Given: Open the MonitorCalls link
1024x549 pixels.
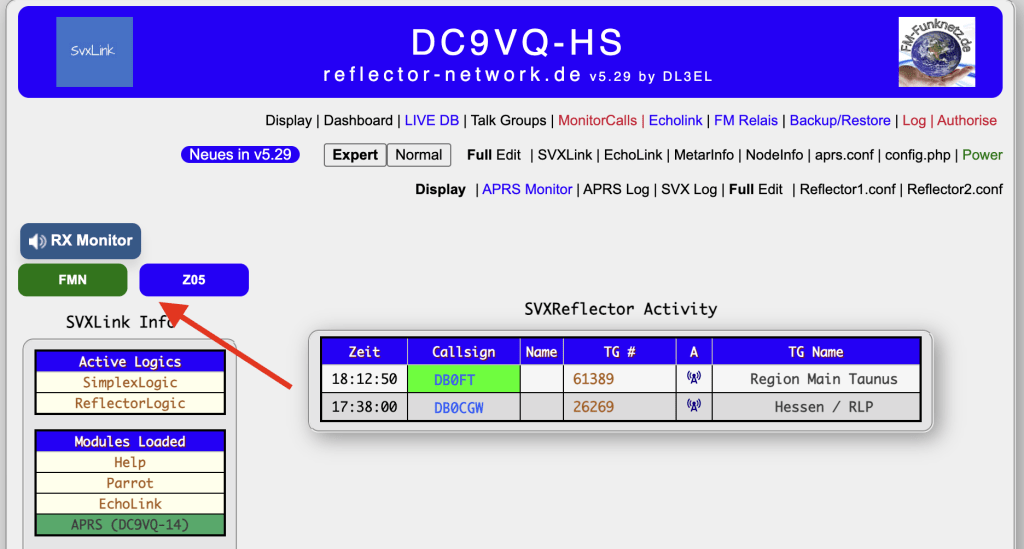Looking at the screenshot, I should pyautogui.click(x=597, y=120).
